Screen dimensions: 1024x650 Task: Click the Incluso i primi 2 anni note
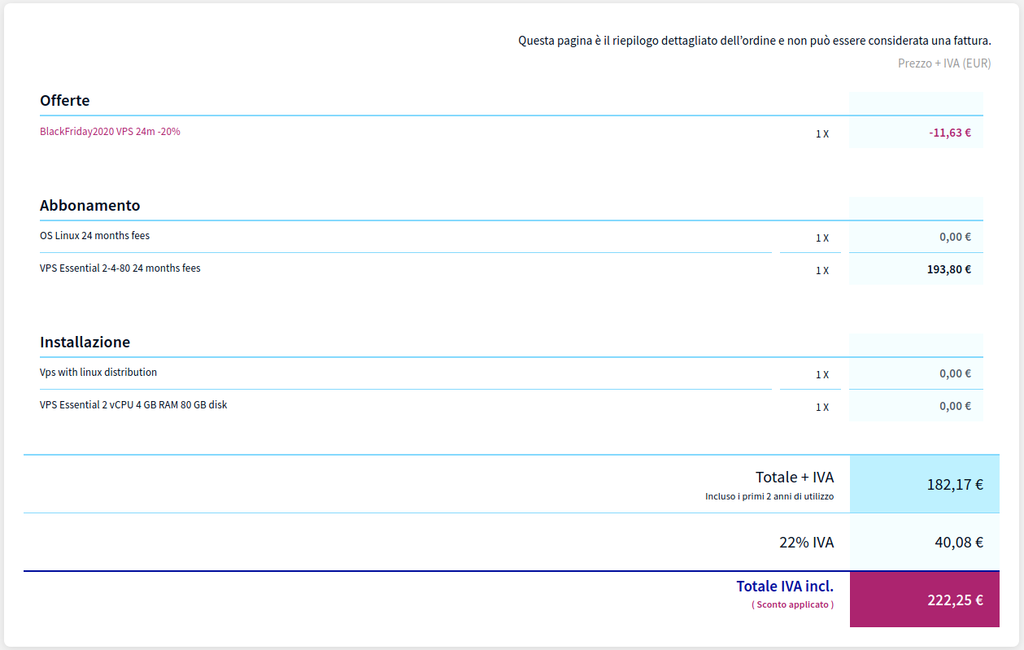pos(769,496)
